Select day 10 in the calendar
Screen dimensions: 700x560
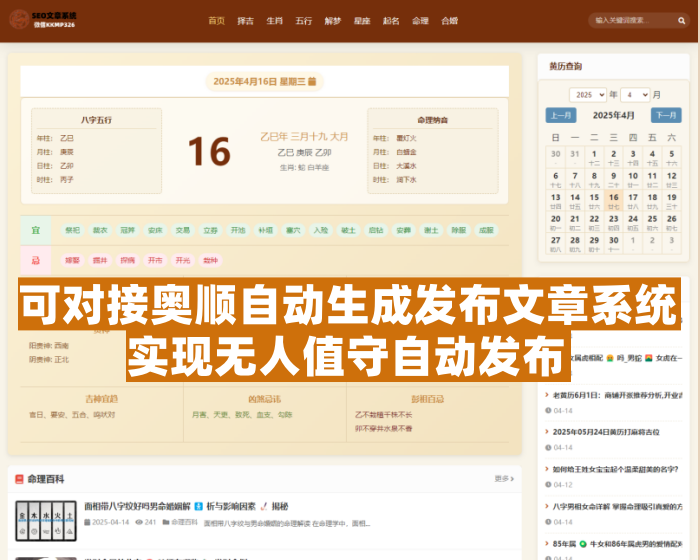point(633,179)
